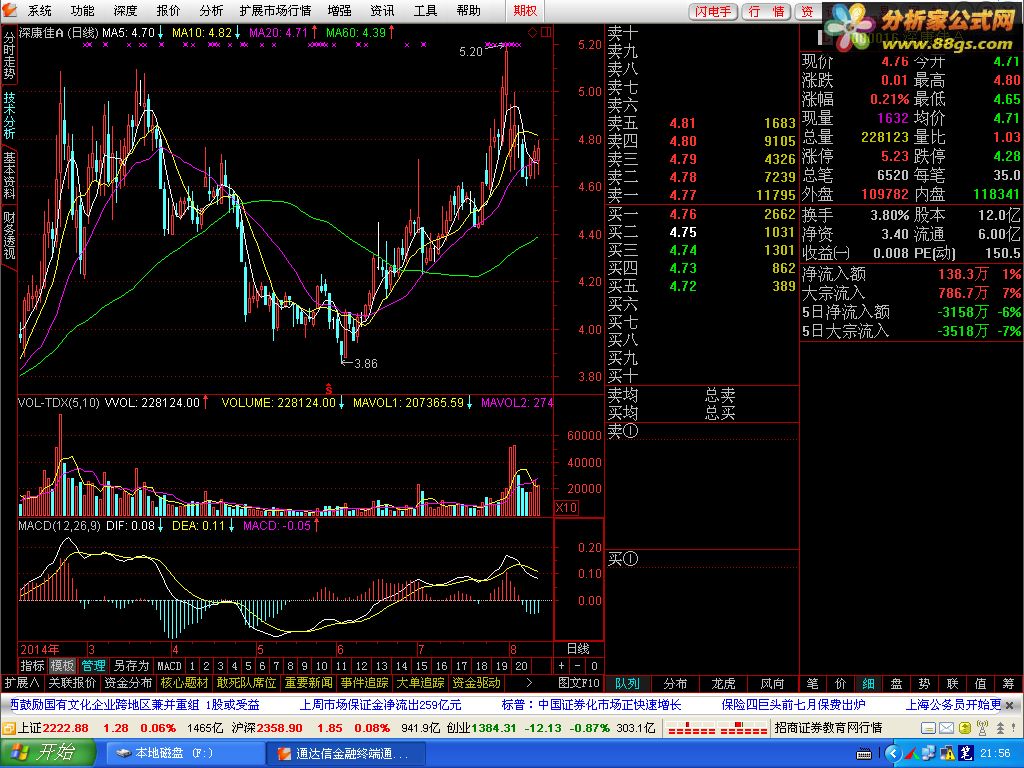Click the application logo icon at top-left
This screenshot has width=1024, height=768.
click(9, 10)
